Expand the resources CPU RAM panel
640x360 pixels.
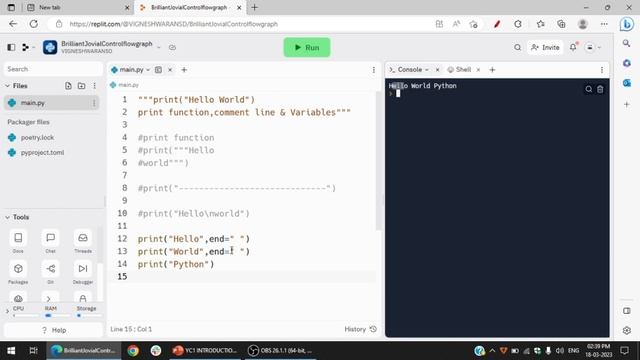7,312
